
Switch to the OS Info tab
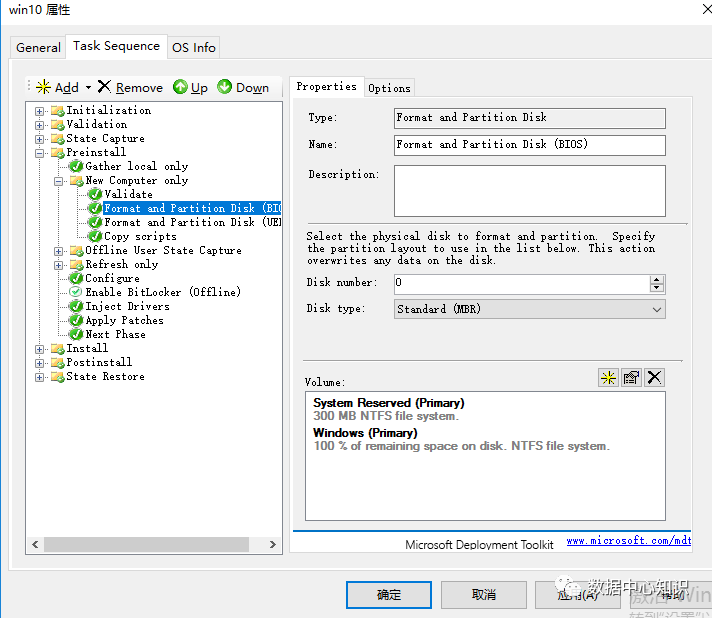coord(193,47)
